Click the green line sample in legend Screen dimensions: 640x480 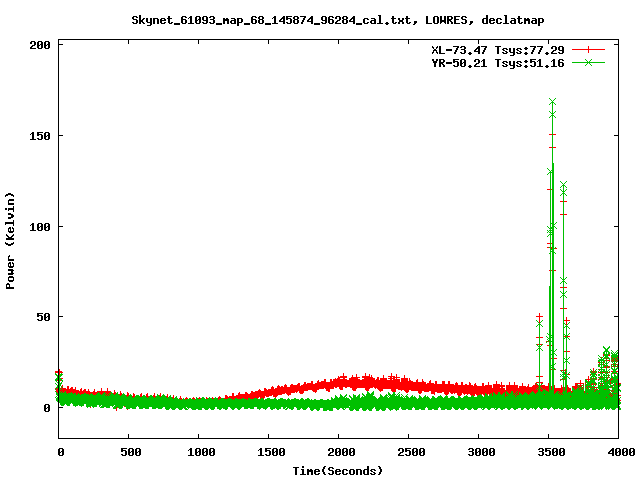click(x=589, y=62)
